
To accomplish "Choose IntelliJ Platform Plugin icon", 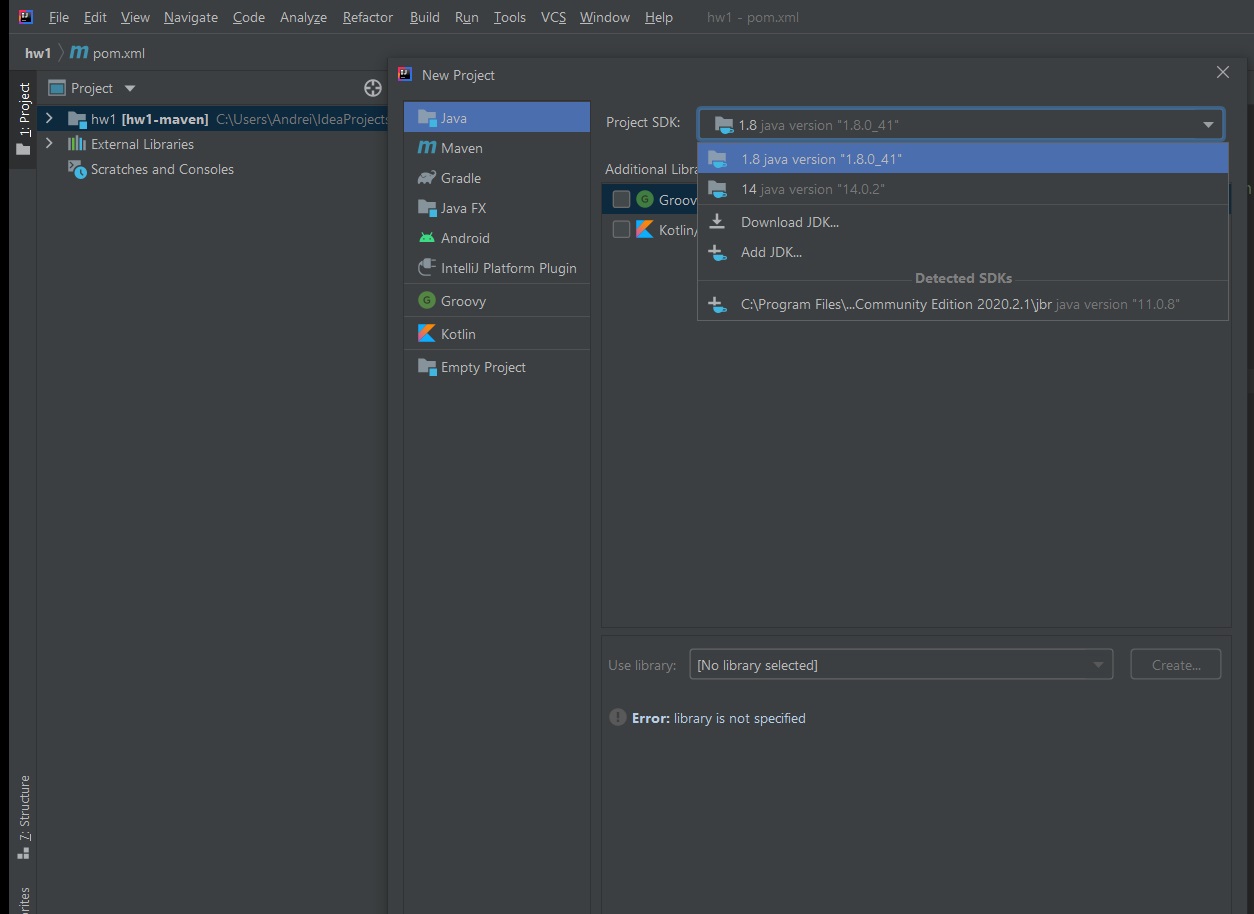I will coord(427,268).
